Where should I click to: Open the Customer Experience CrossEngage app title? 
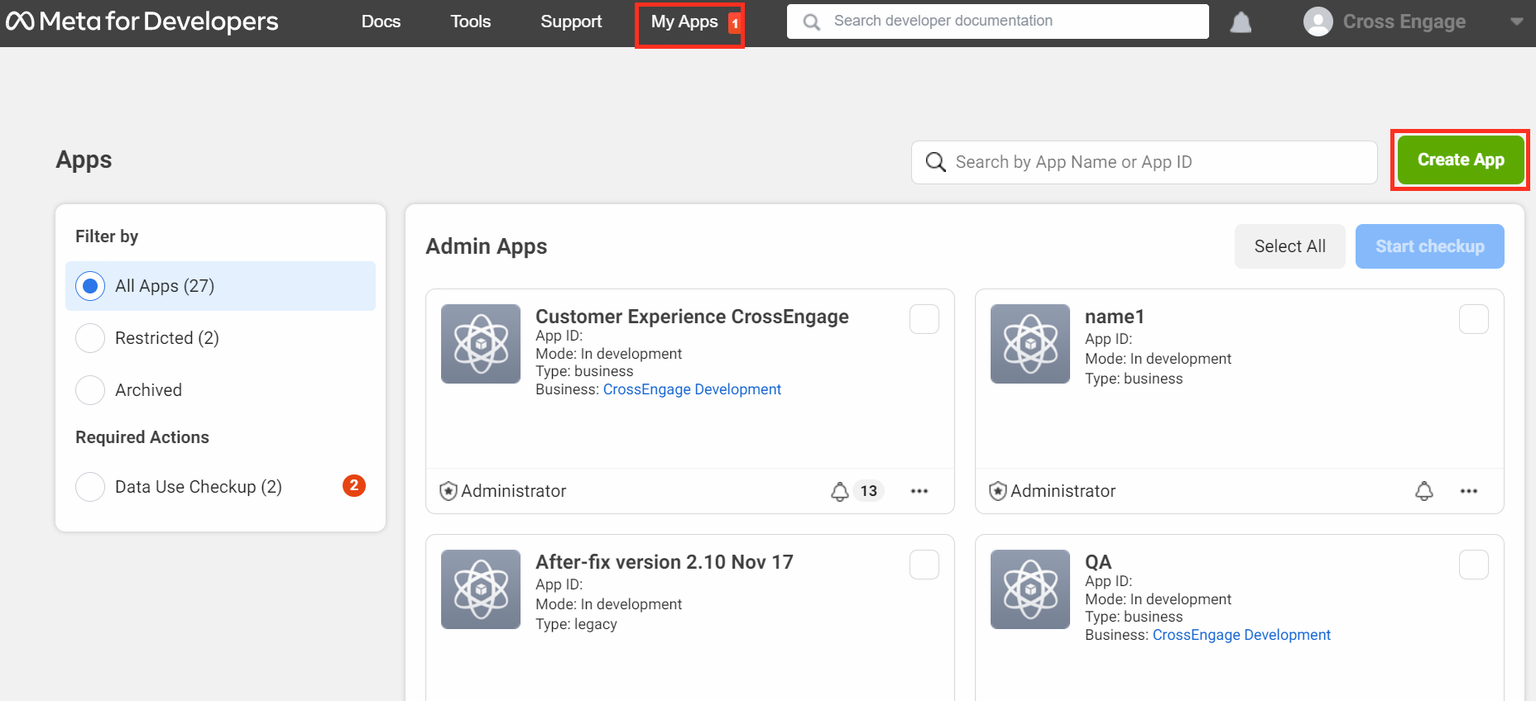click(x=692, y=317)
